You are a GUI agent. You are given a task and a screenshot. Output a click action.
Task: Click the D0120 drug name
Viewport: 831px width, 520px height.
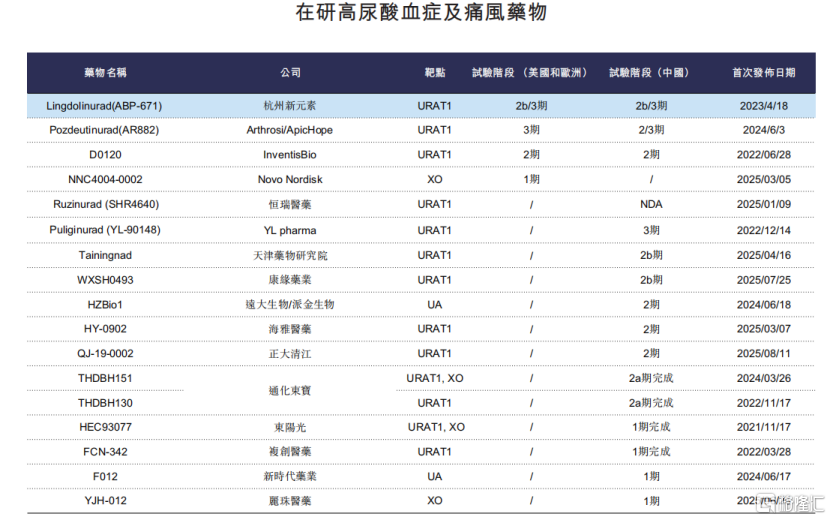(x=105, y=155)
